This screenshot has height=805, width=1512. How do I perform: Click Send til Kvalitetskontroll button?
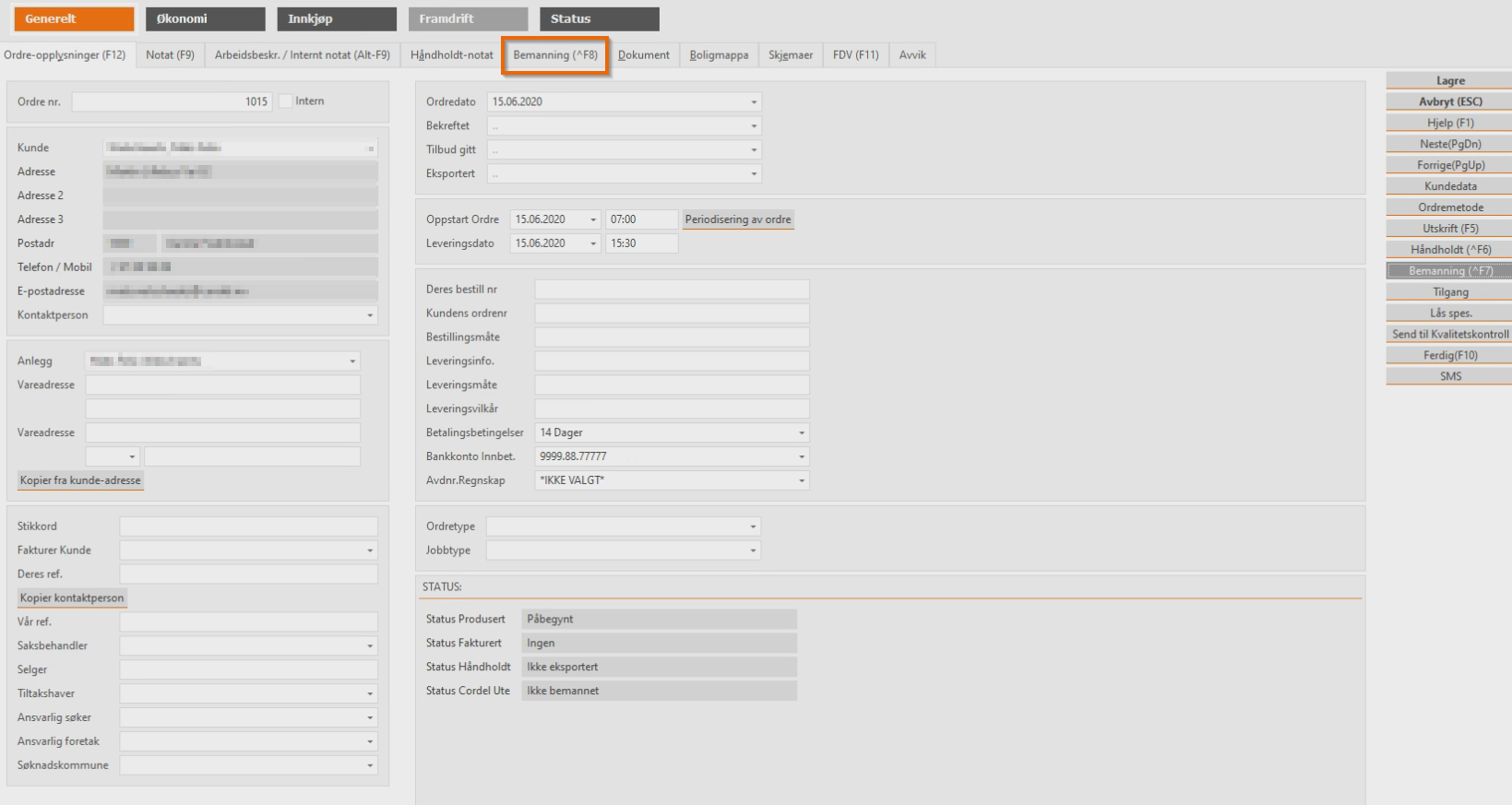(1449, 334)
